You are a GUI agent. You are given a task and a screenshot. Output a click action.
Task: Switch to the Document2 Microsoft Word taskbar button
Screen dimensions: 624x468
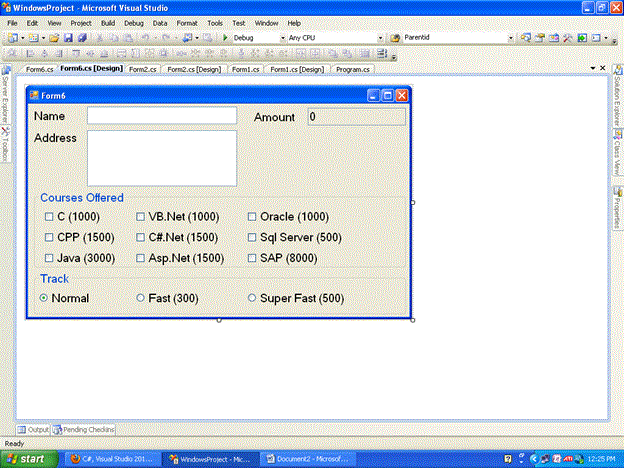[307, 459]
